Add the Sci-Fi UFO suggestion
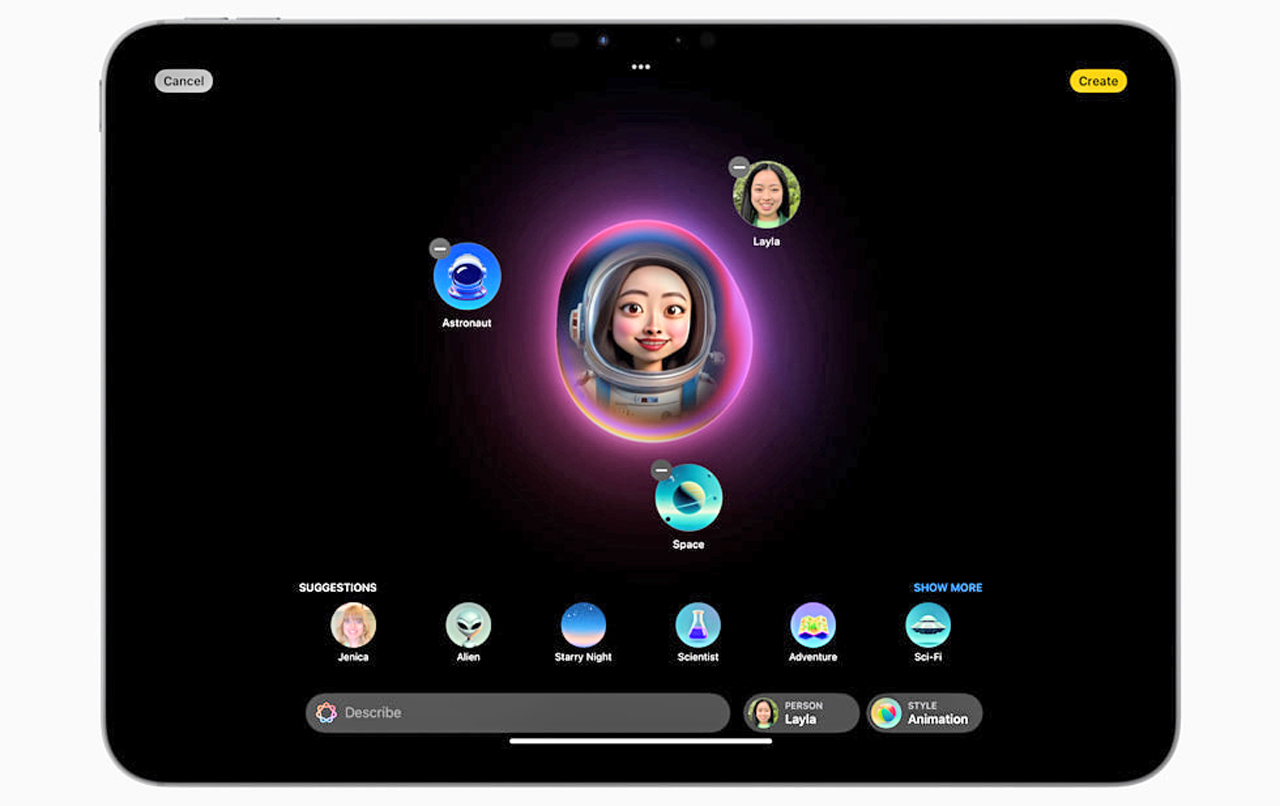Screen dimensions: 1280x806 pyautogui.click(x=928, y=625)
